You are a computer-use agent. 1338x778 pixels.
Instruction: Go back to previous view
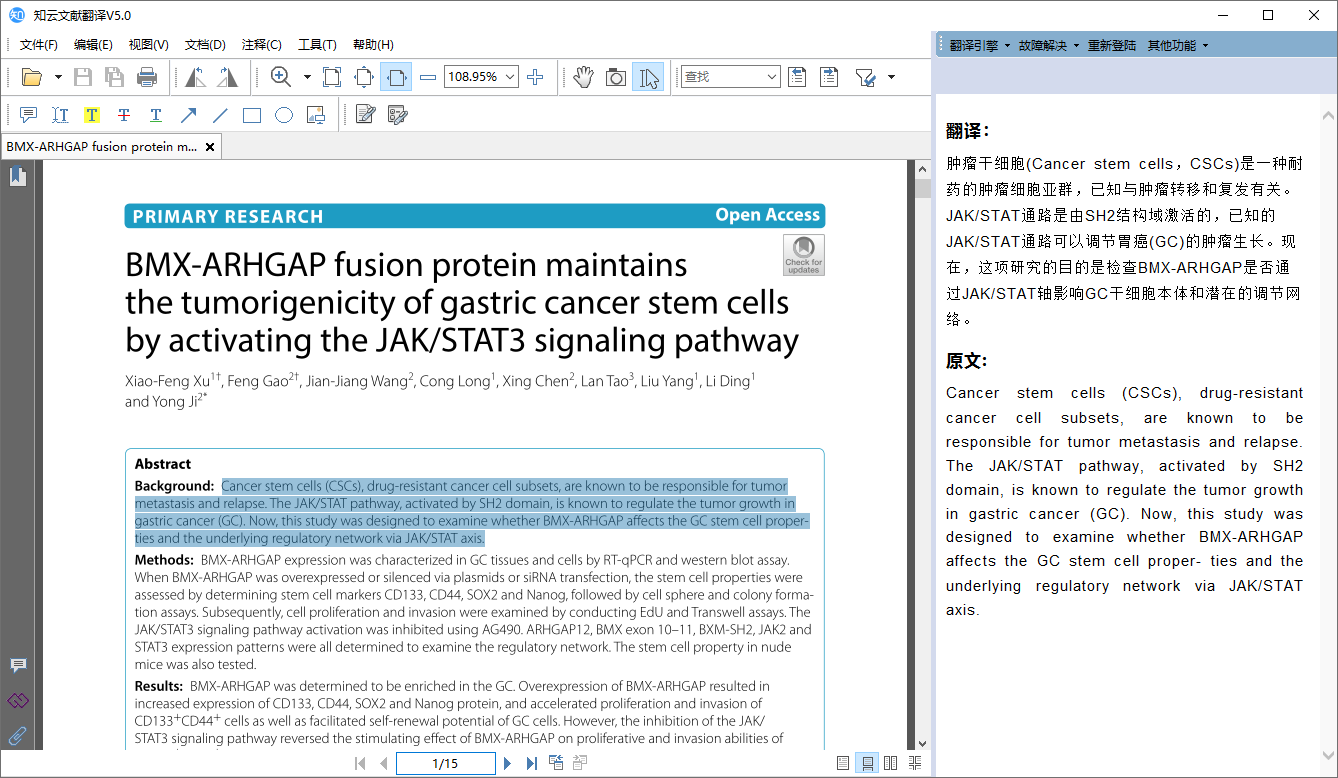(556, 763)
